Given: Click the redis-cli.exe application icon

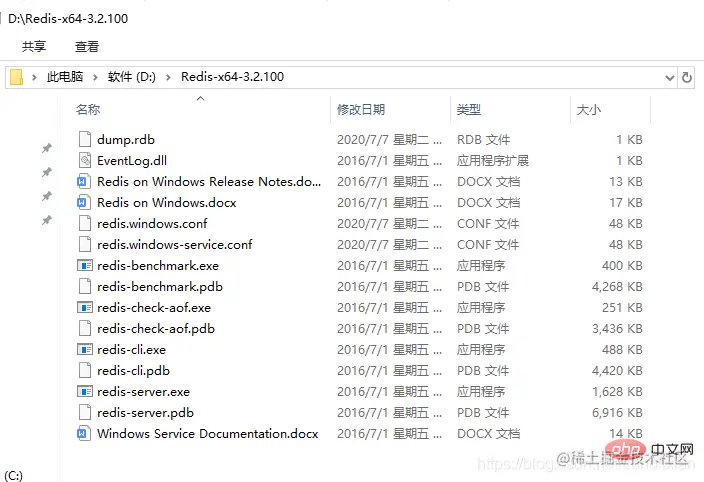Looking at the screenshot, I should point(85,349).
